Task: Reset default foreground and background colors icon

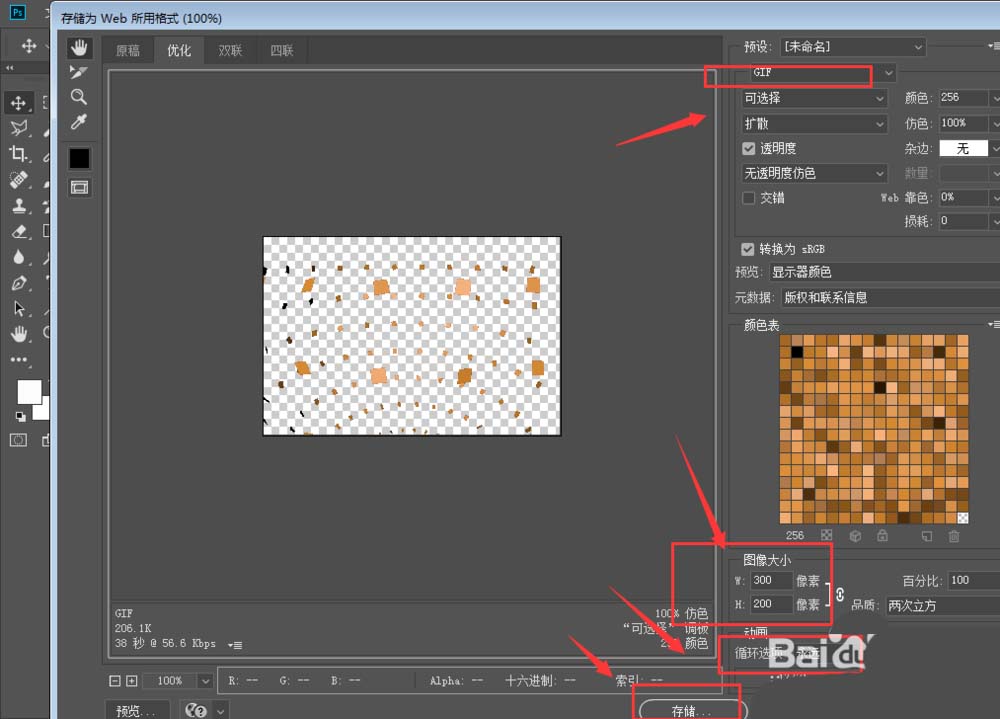Action: 20,417
